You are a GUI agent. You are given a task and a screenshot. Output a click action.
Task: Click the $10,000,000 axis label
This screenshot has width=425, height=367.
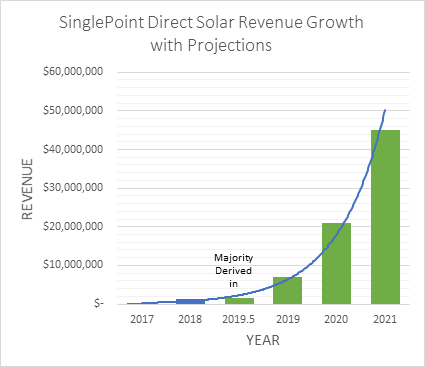click(73, 265)
